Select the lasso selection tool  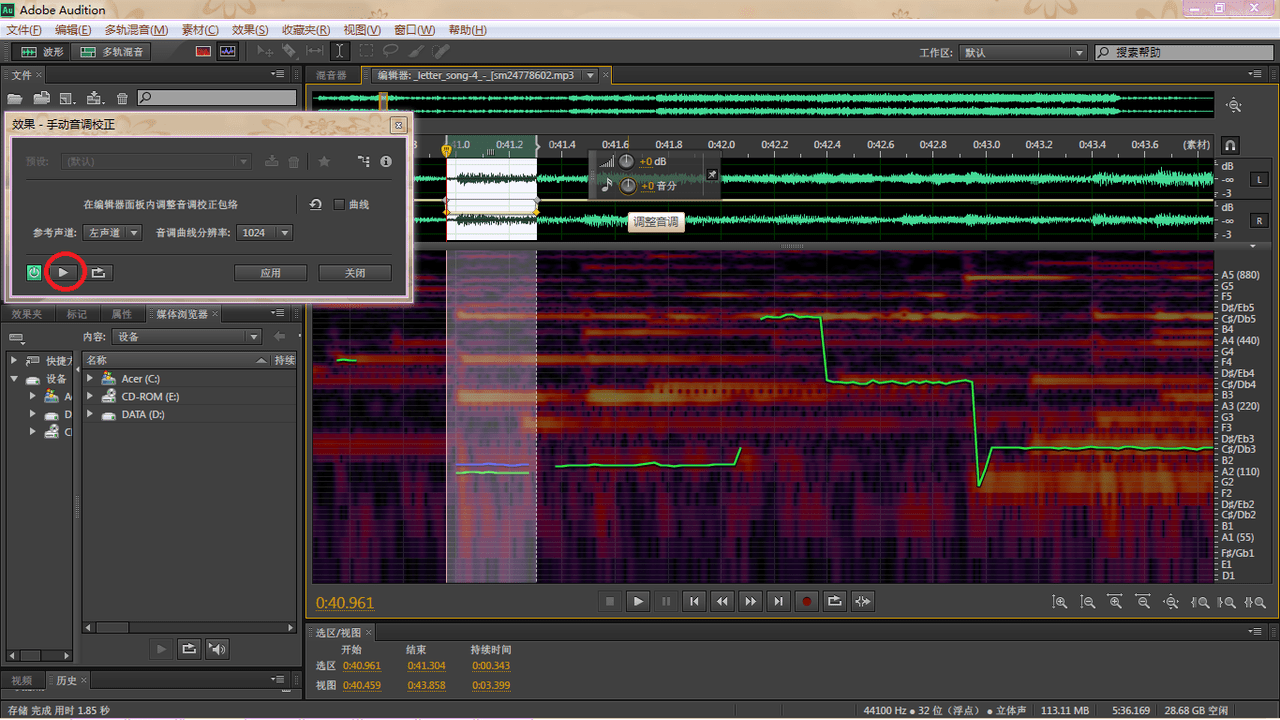(x=390, y=51)
